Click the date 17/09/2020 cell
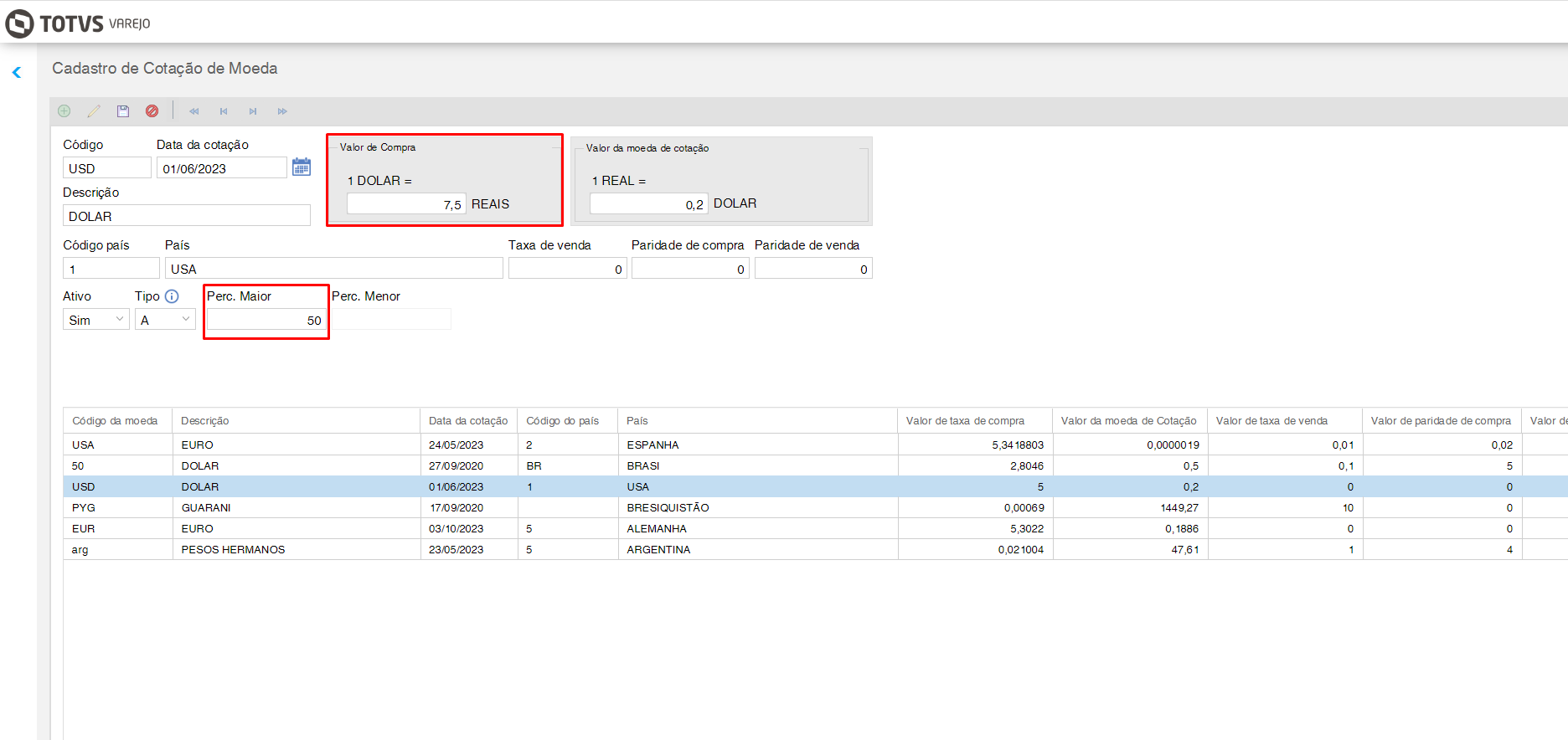The height and width of the screenshot is (740, 1568). pos(469,507)
